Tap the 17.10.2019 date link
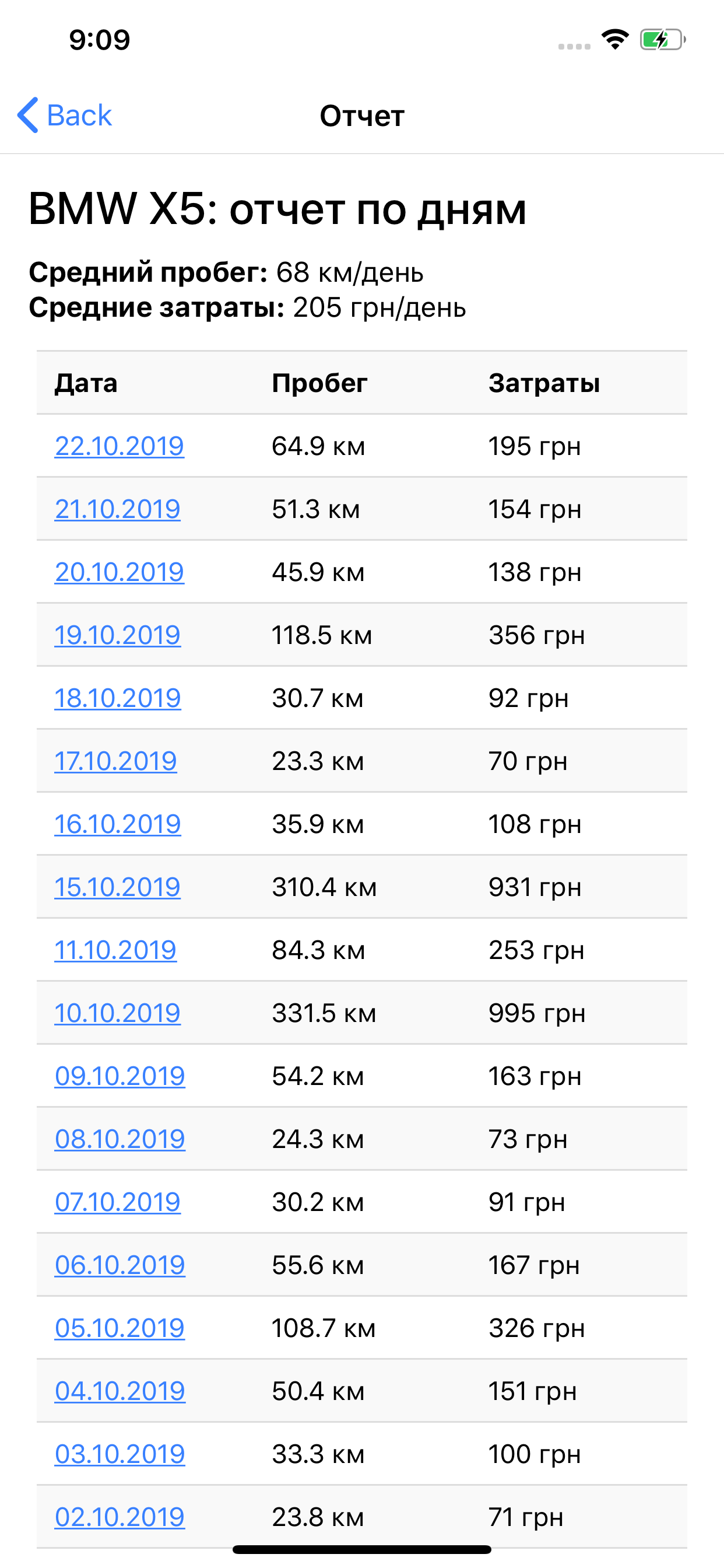724x1568 pixels. 115,761
